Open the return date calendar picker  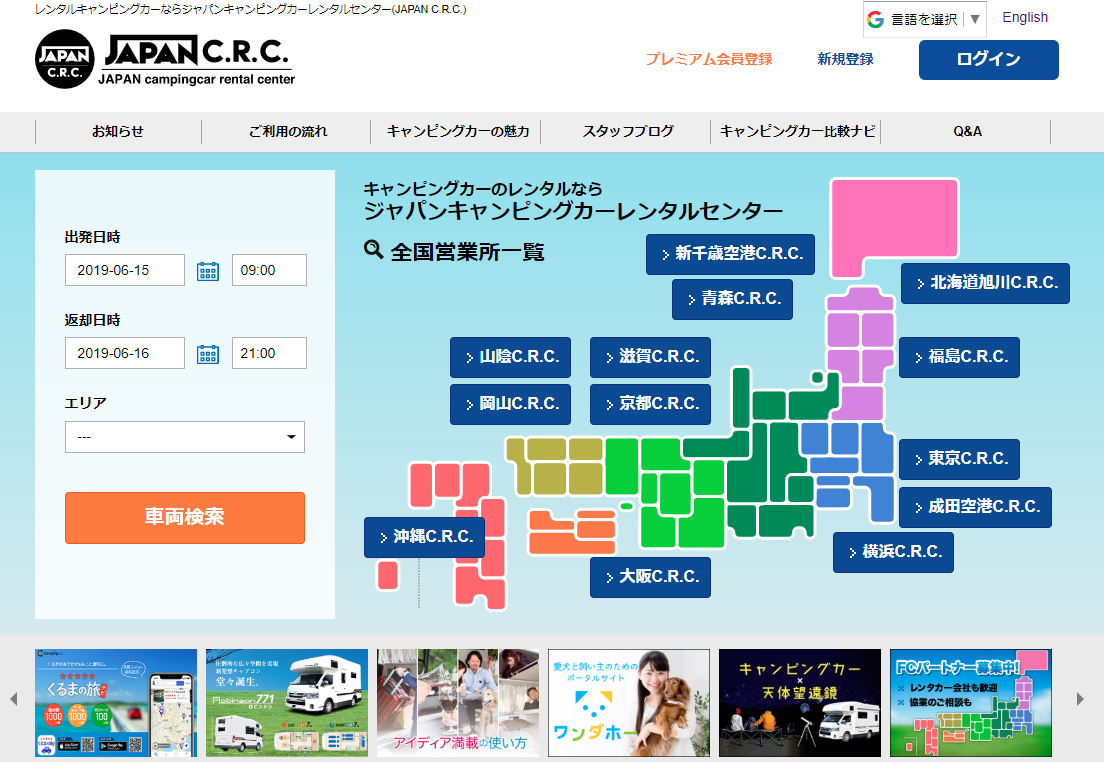(x=209, y=353)
